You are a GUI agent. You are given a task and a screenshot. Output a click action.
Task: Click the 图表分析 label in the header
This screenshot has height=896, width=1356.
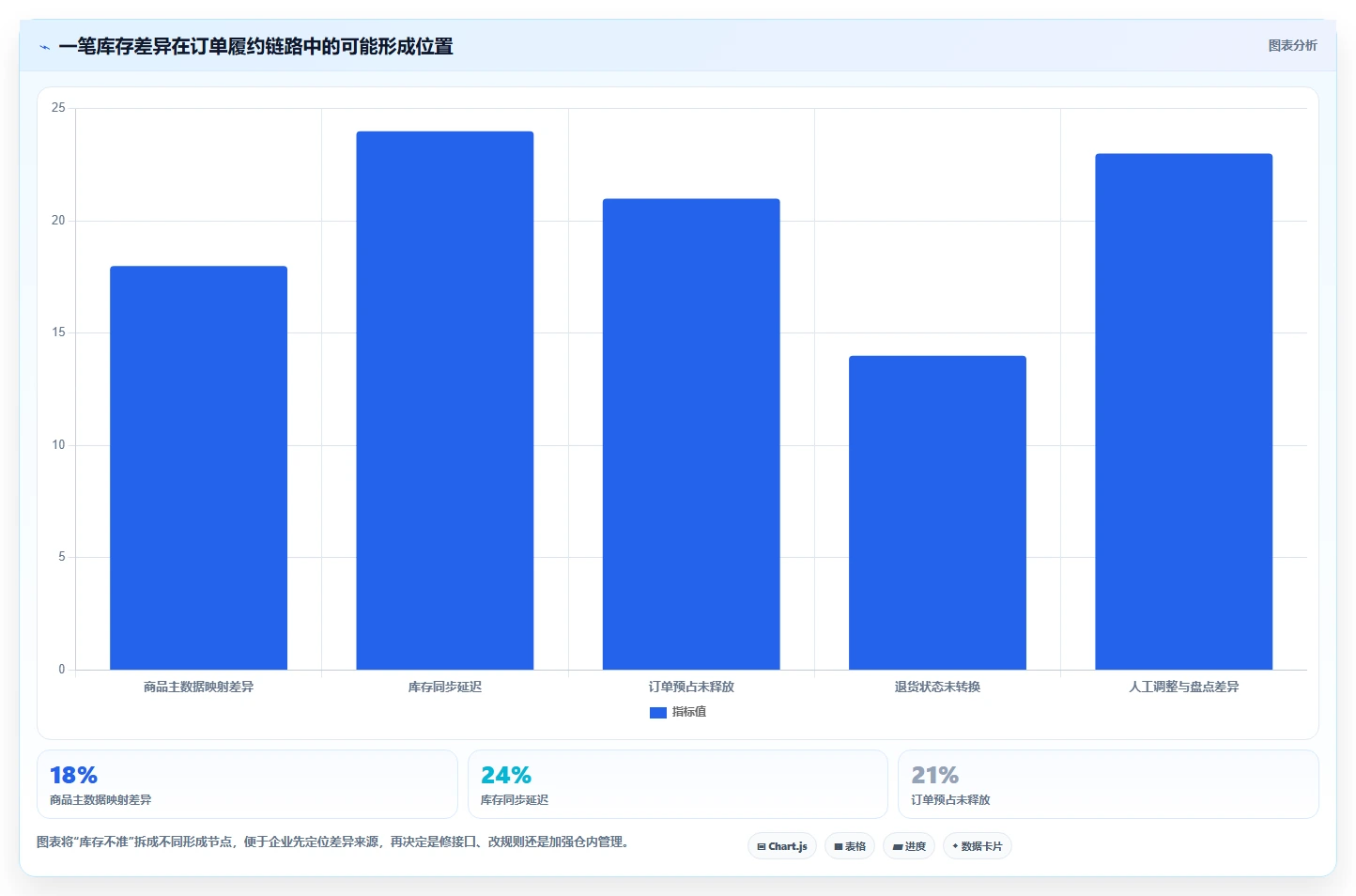pos(1292,45)
